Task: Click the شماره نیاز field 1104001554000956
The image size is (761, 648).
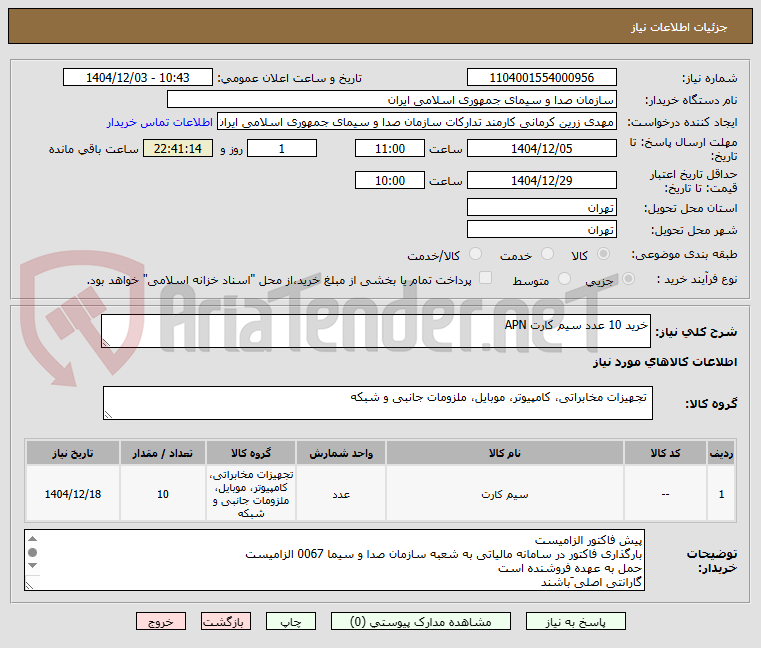Action: [542, 77]
